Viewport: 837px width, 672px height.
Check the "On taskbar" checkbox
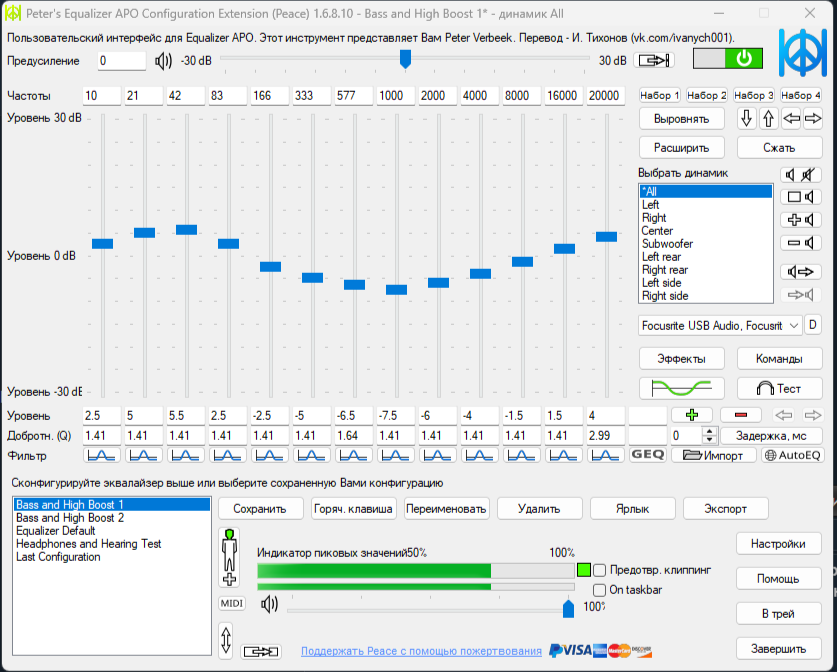click(600, 590)
